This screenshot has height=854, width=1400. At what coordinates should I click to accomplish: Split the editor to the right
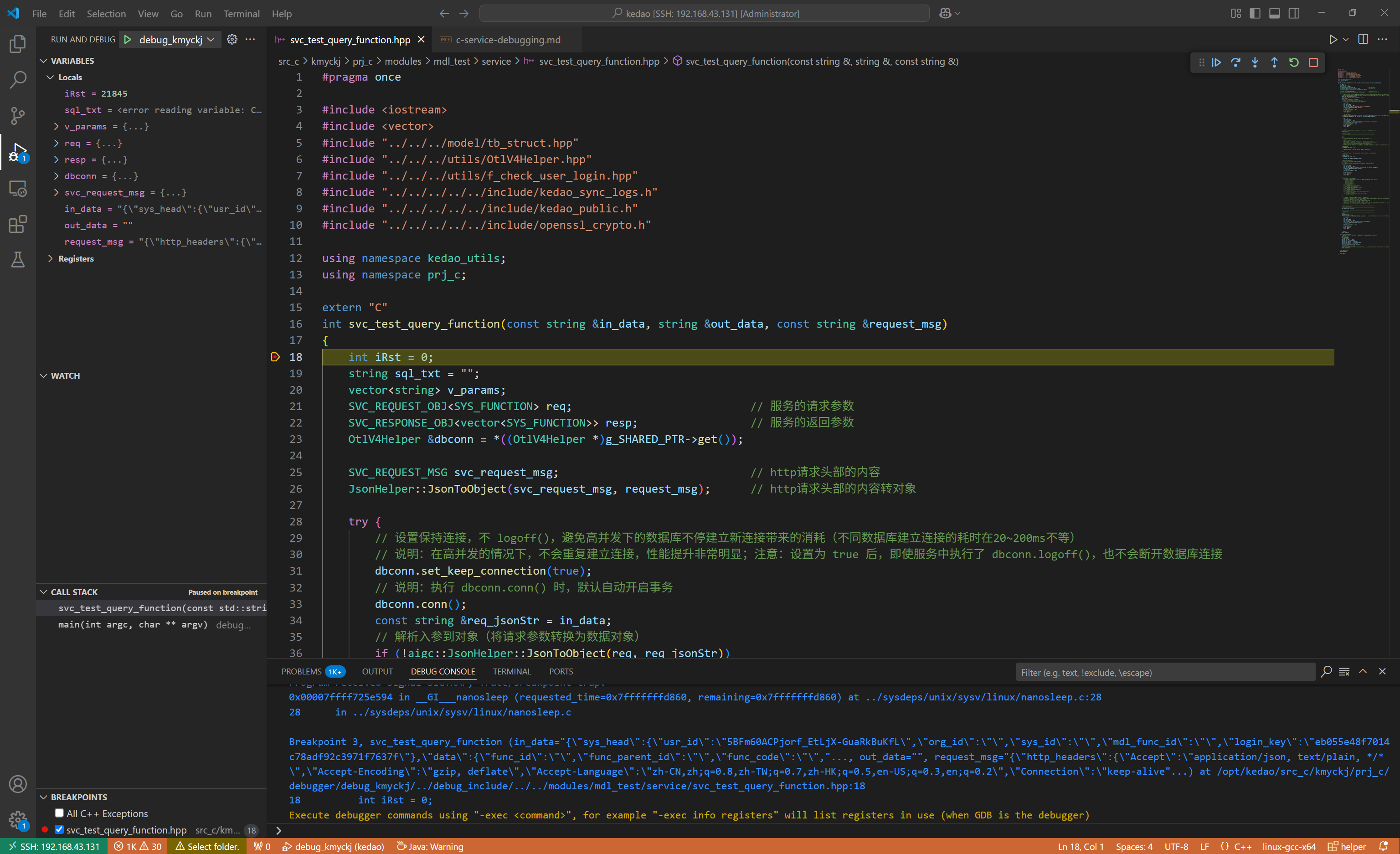pos(1363,39)
